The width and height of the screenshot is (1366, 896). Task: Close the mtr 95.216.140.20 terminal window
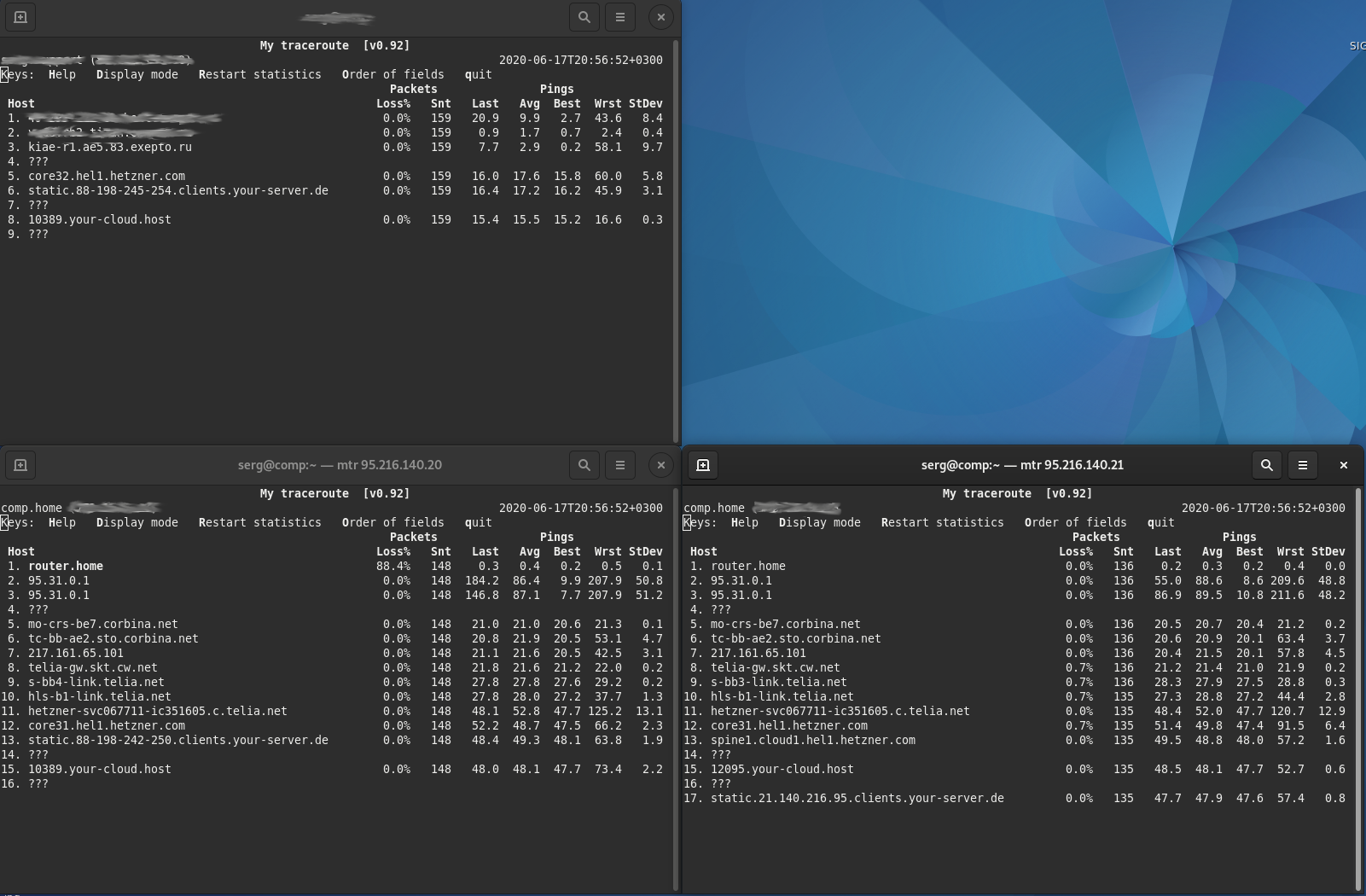(661, 465)
